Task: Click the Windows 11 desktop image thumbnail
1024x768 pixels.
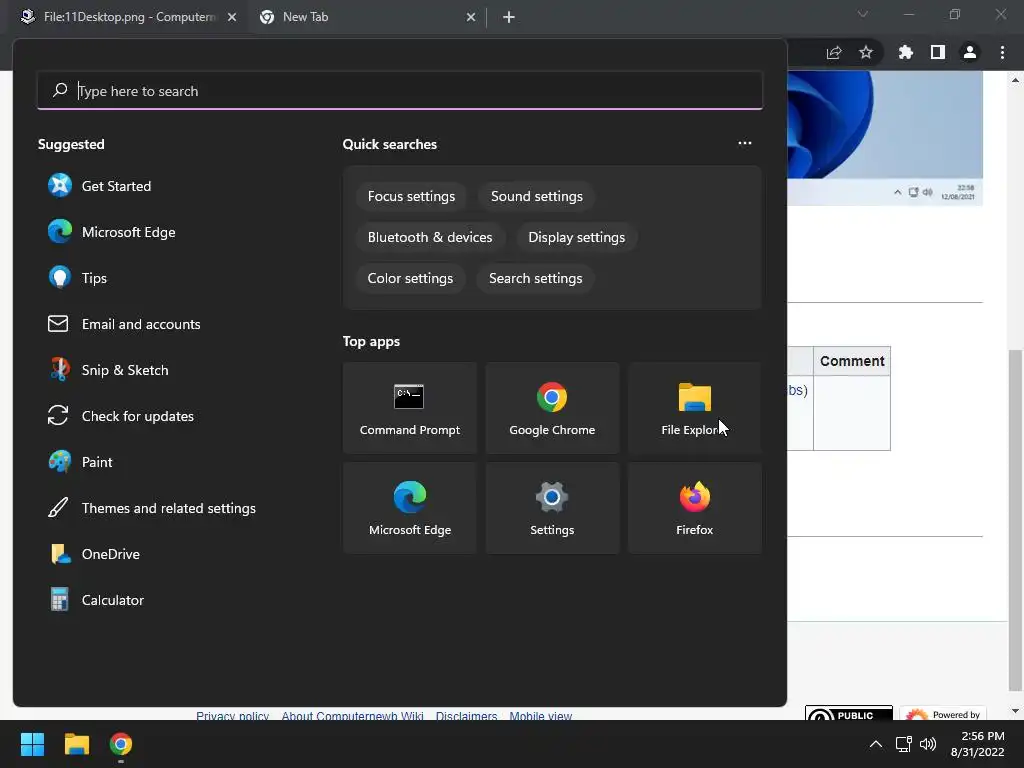Action: (x=885, y=138)
